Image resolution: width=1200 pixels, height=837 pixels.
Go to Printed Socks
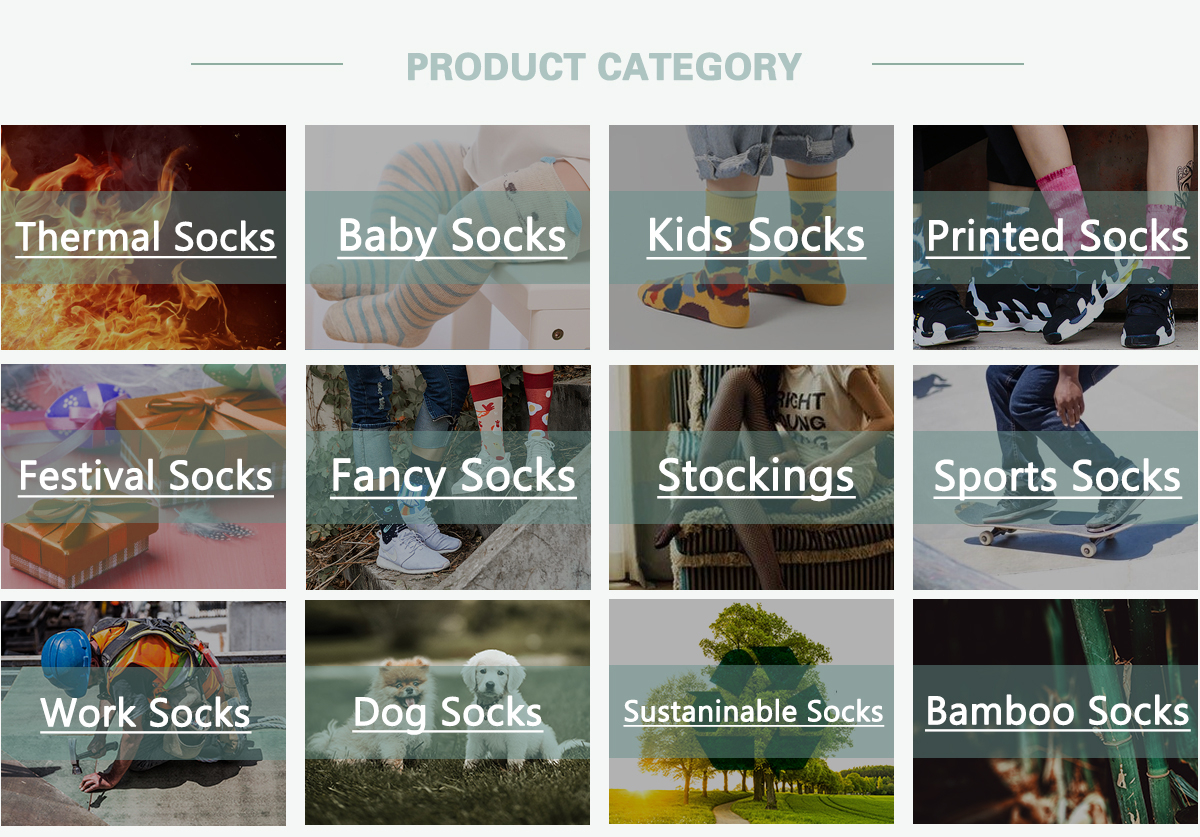(x=1057, y=237)
